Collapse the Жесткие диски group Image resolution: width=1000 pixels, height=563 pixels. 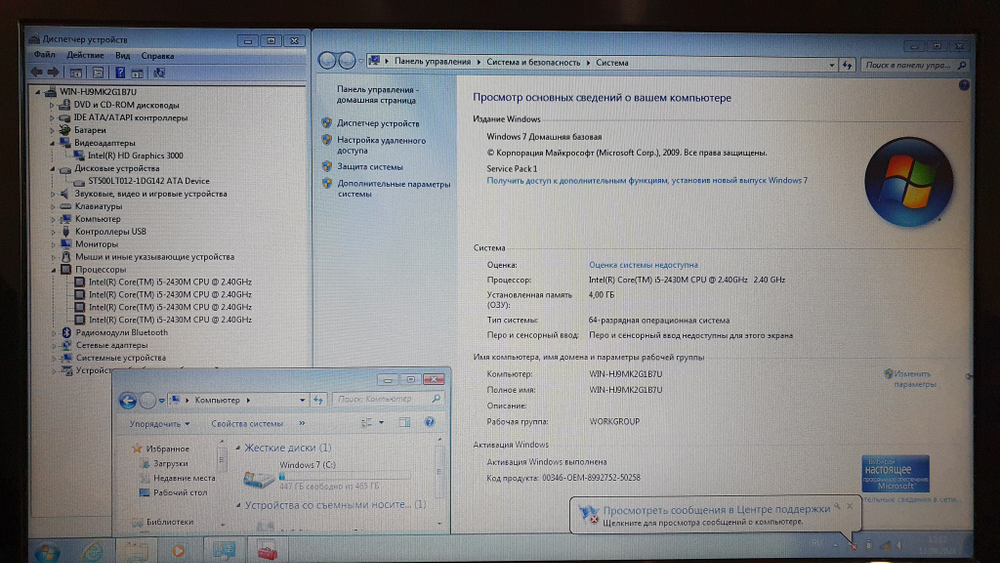point(238,448)
